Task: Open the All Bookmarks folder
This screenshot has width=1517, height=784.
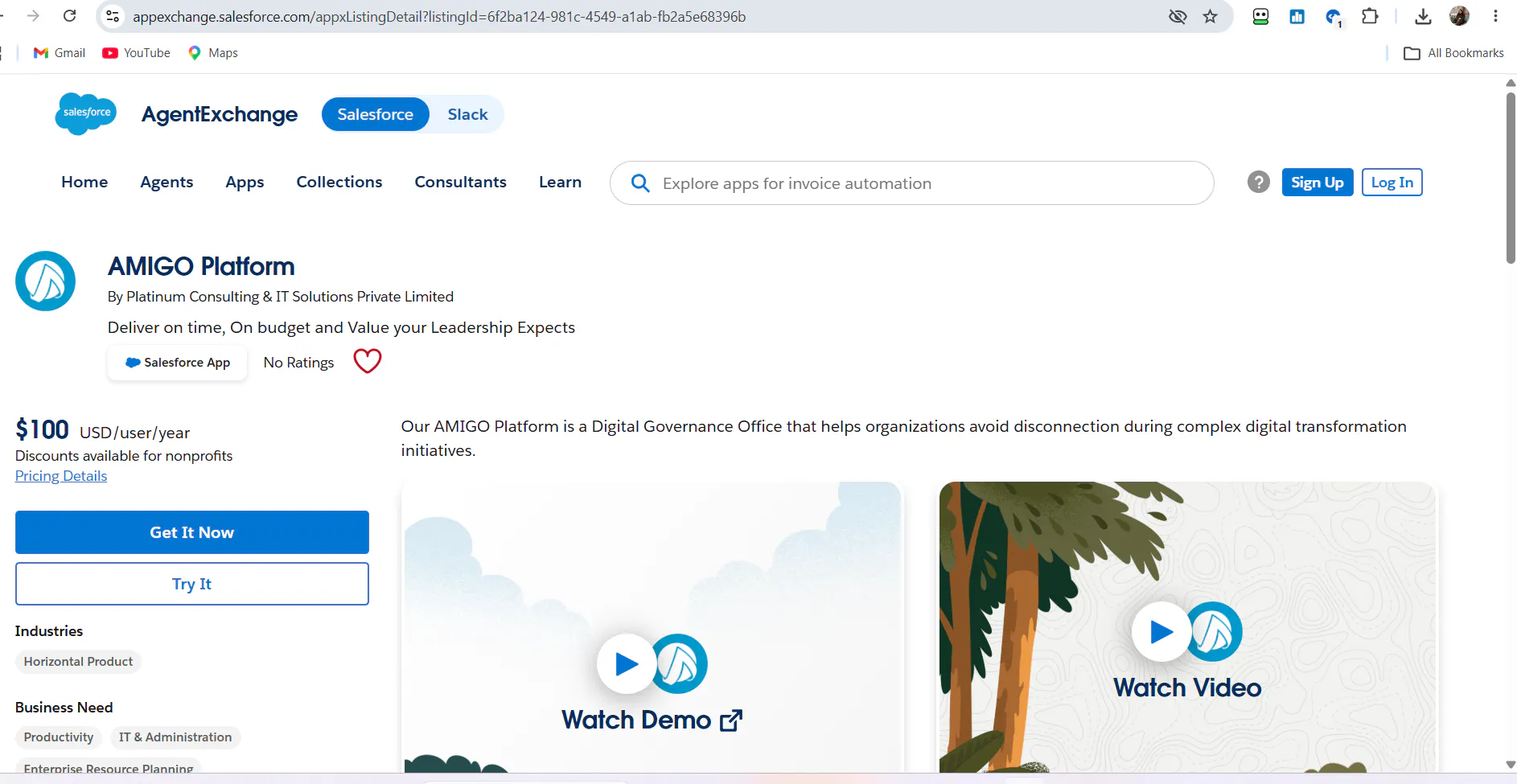Action: coord(1453,53)
